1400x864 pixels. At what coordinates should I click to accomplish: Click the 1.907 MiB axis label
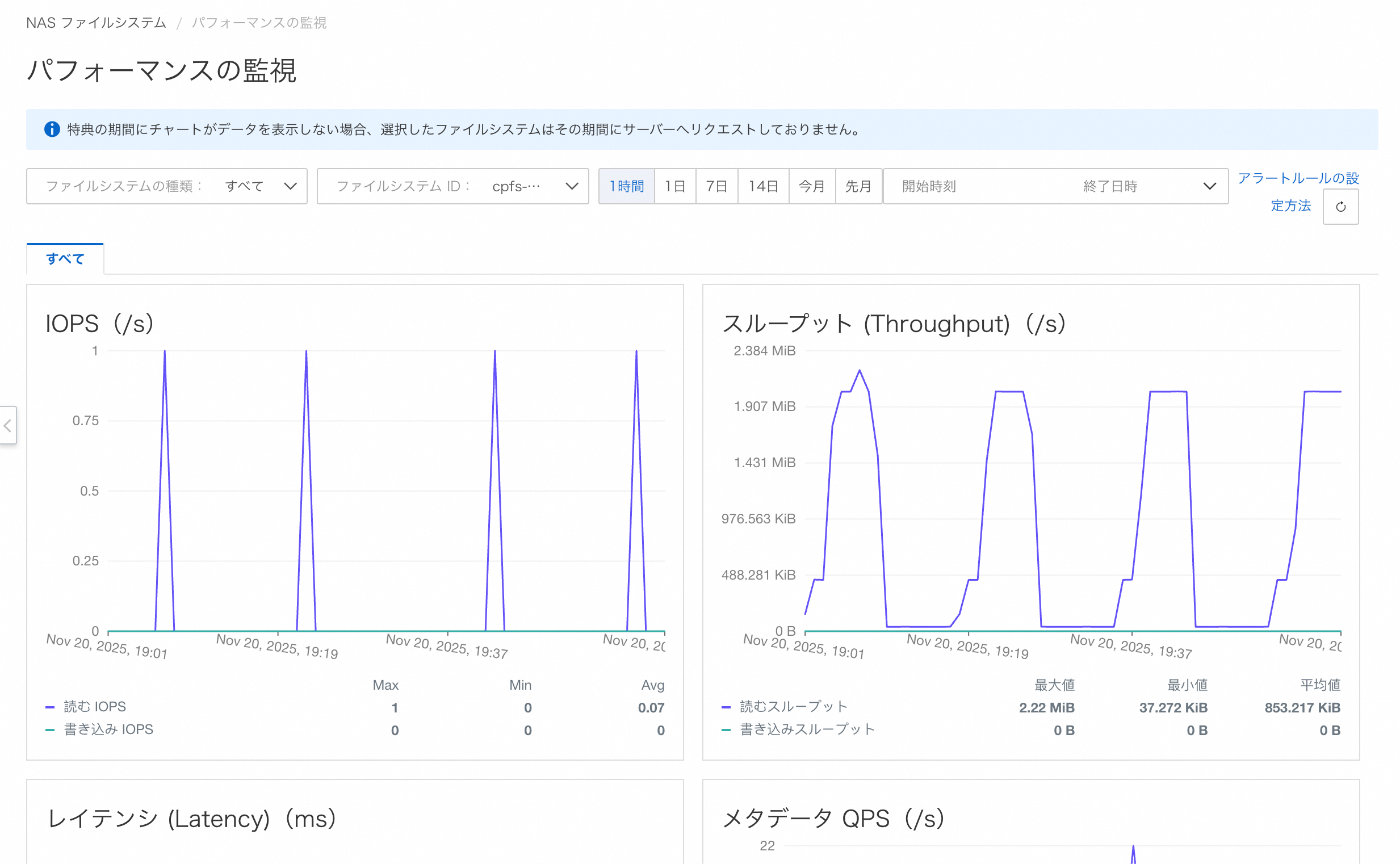(x=765, y=406)
